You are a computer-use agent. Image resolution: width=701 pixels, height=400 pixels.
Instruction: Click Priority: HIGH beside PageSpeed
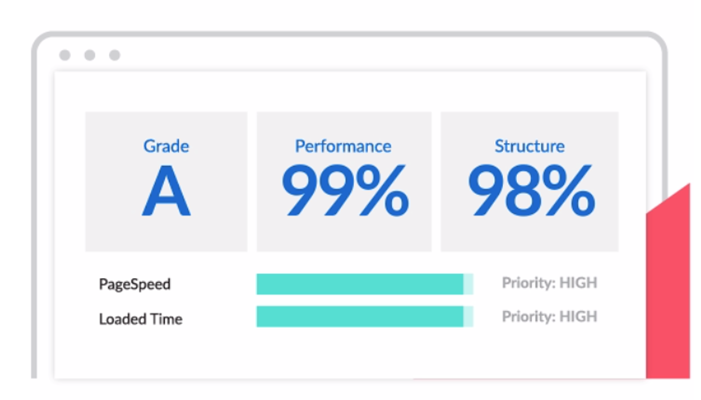pyautogui.click(x=549, y=283)
